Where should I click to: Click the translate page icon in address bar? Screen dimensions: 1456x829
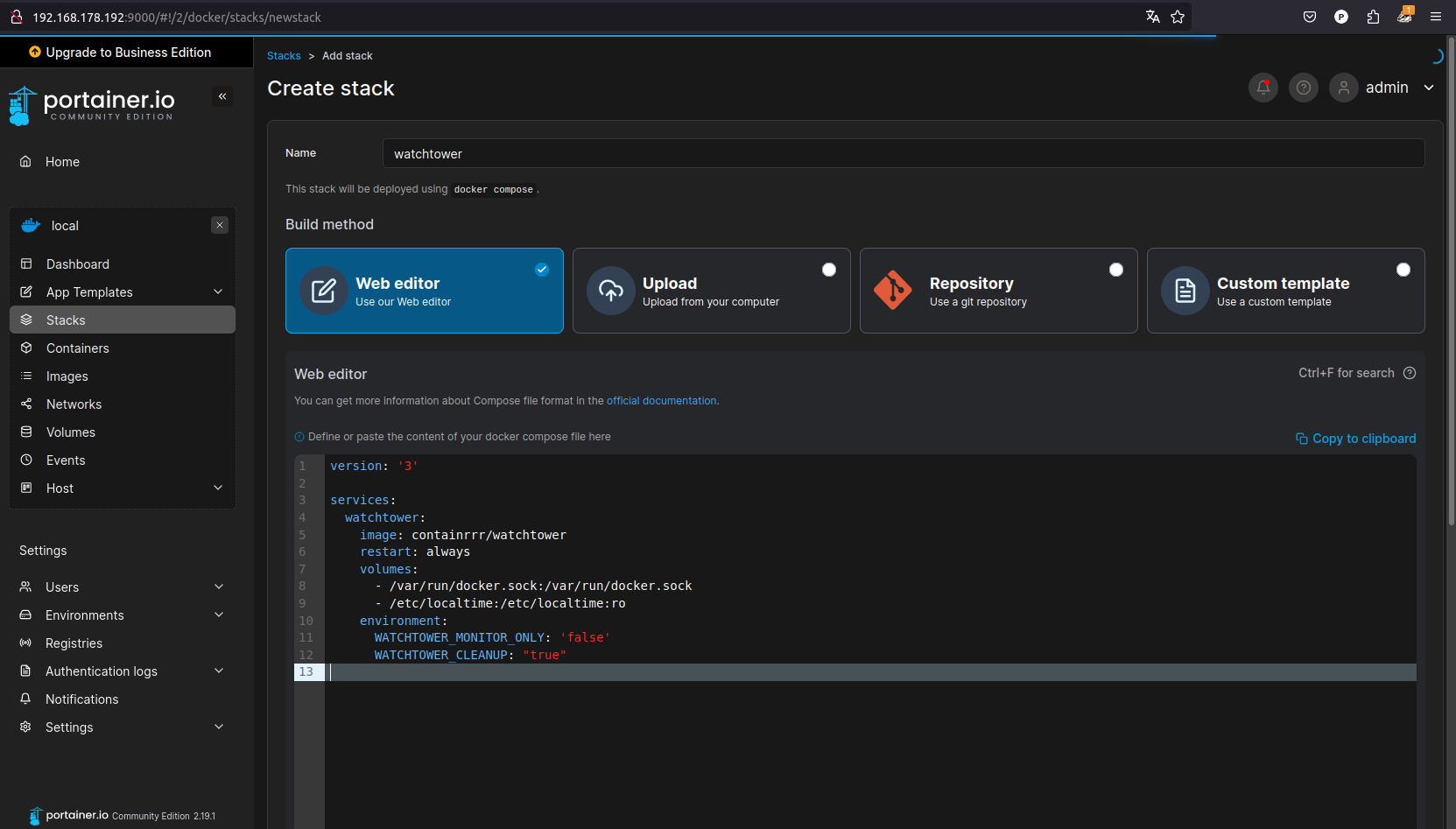point(1152,17)
